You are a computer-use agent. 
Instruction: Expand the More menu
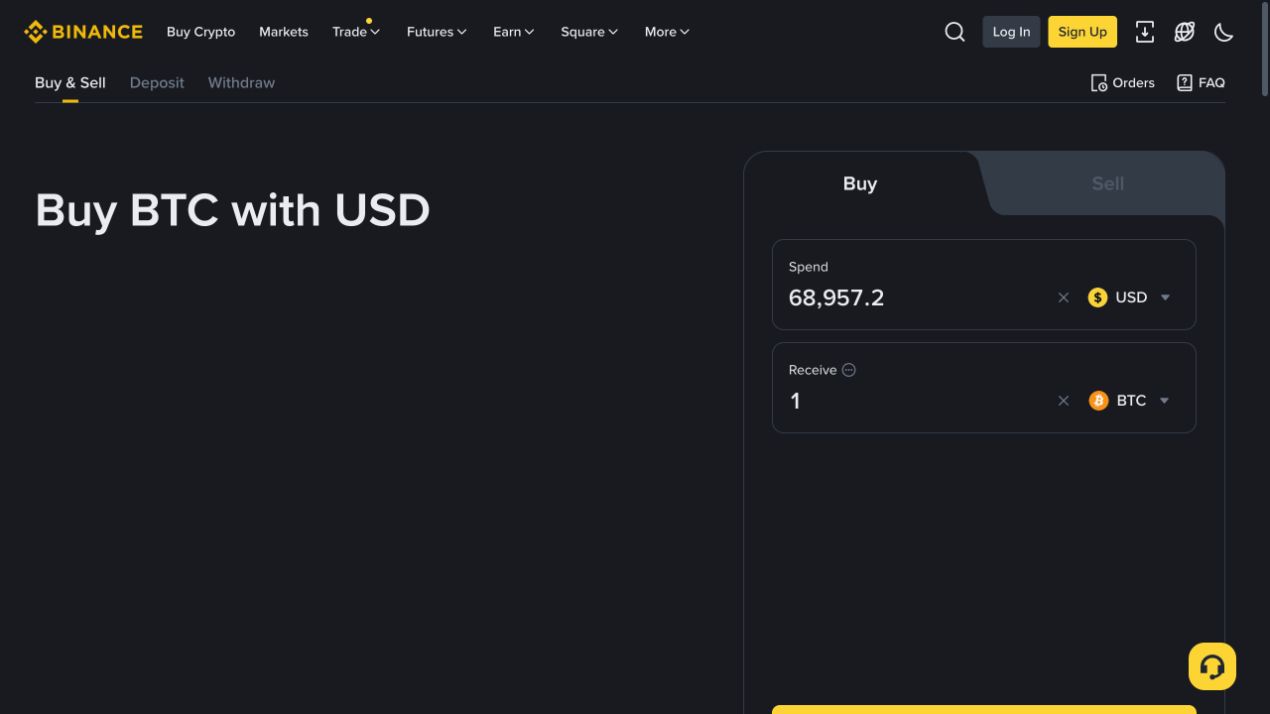point(667,32)
